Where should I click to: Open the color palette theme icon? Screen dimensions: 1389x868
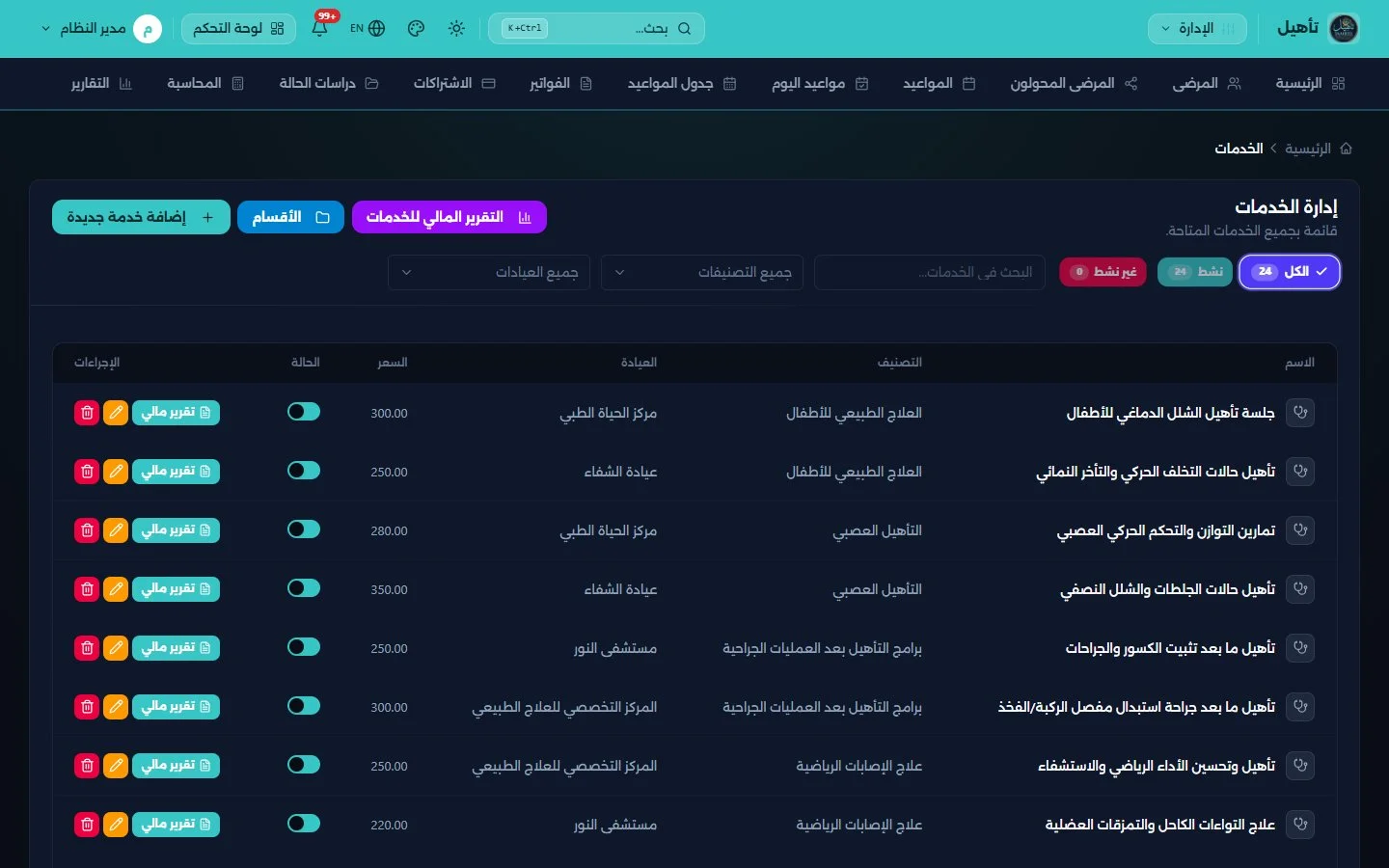416,28
